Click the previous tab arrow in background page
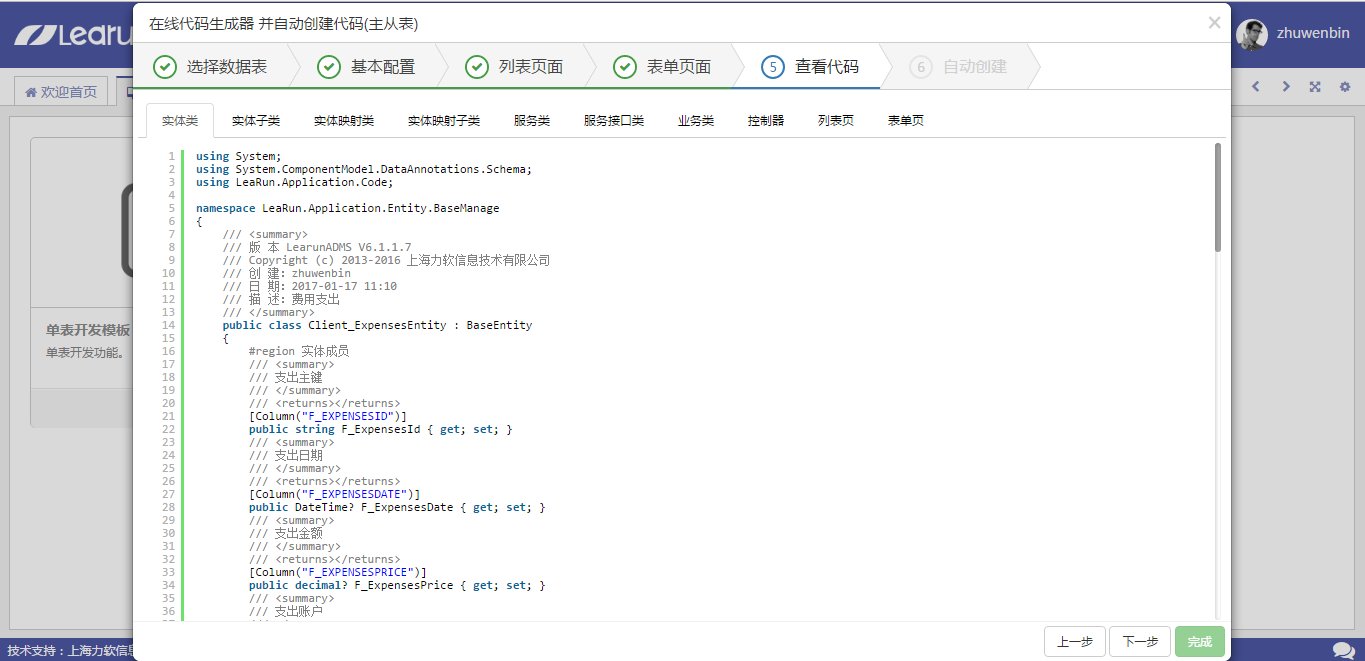This screenshot has width=1365, height=661. click(x=1256, y=87)
